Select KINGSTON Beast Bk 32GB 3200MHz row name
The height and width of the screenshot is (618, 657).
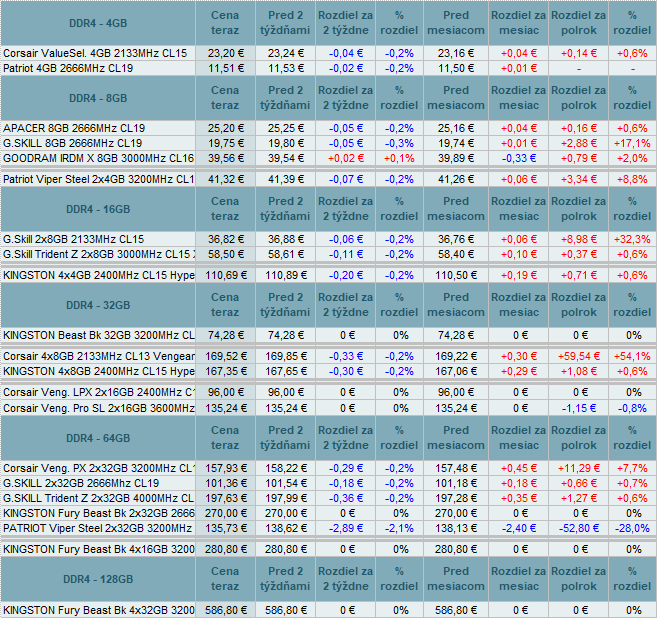tap(98, 335)
